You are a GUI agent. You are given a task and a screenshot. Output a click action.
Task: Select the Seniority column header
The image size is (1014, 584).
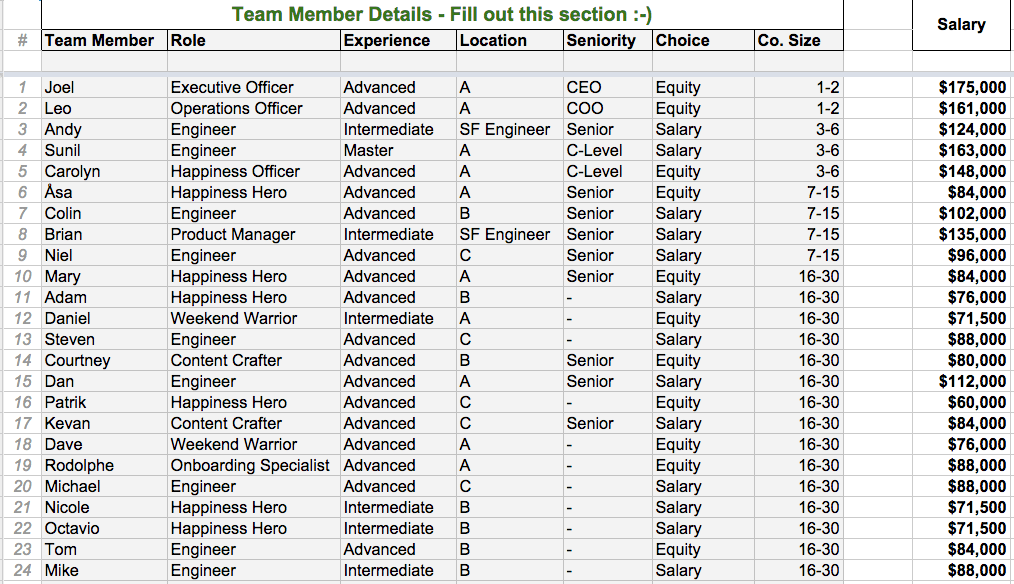(x=601, y=41)
